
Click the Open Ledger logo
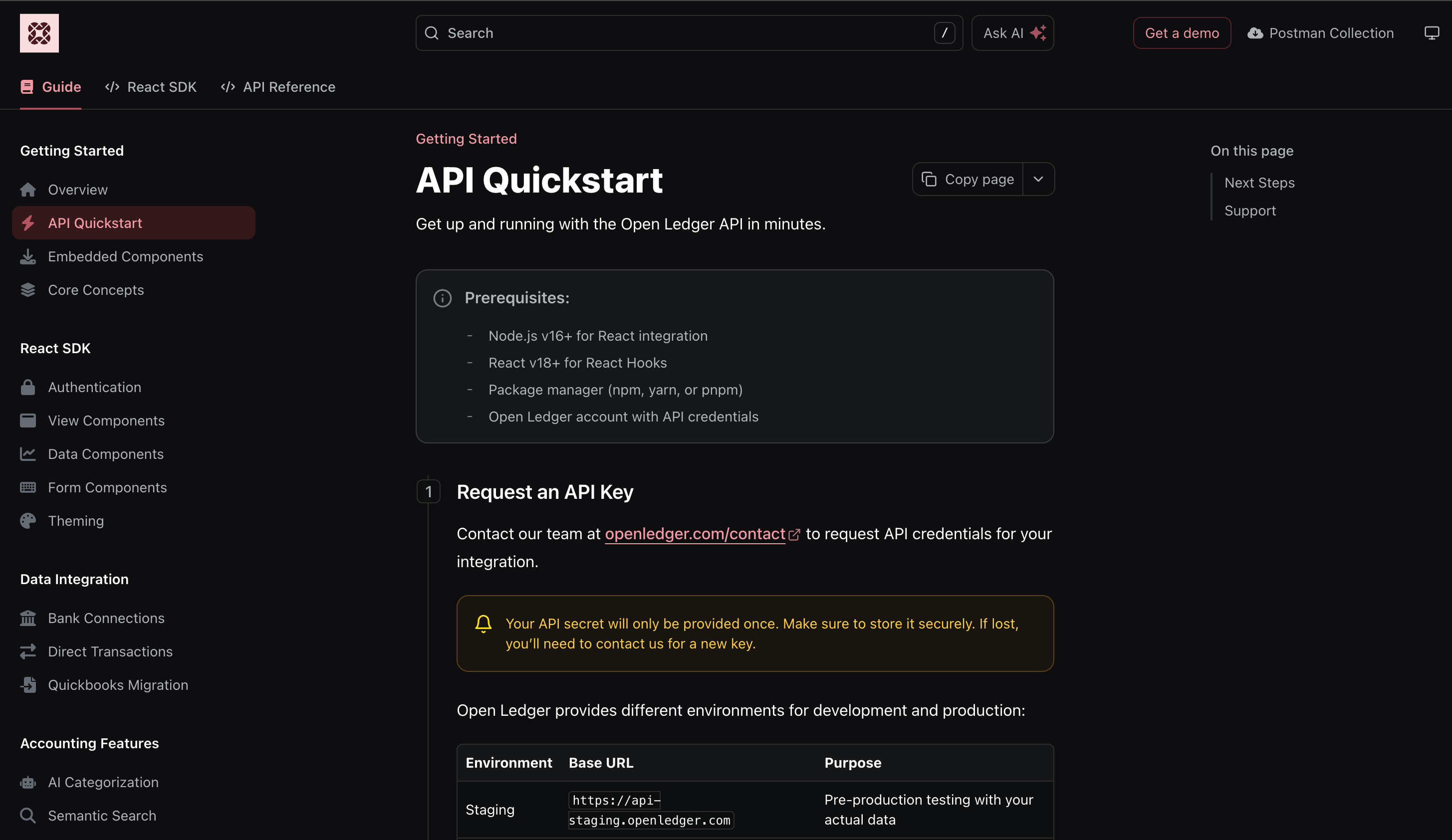(39, 33)
